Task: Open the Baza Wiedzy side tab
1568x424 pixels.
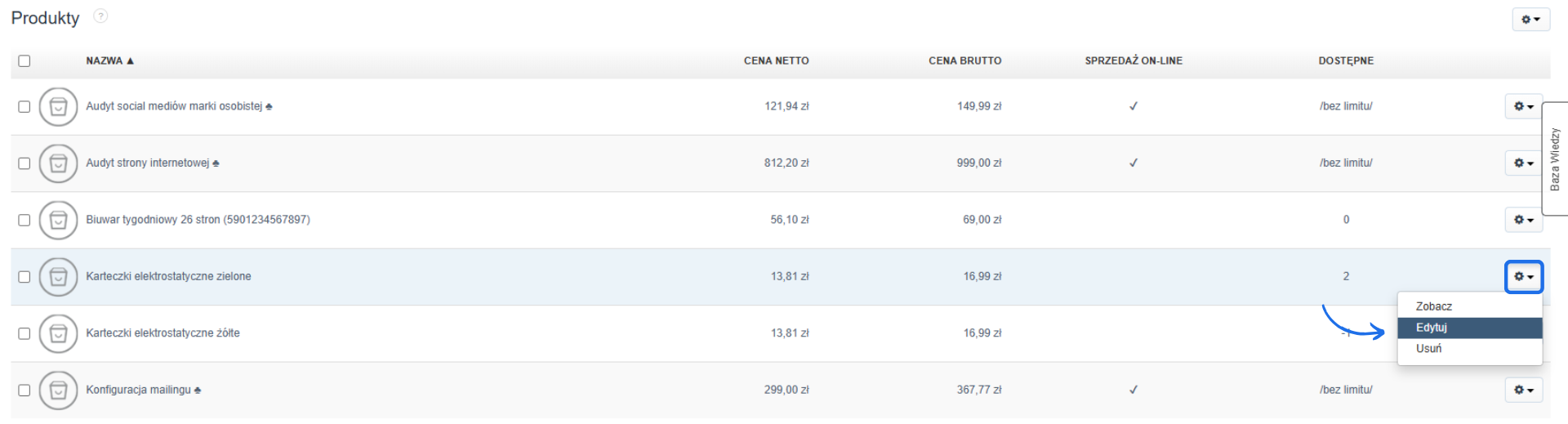Action: 1554,159
